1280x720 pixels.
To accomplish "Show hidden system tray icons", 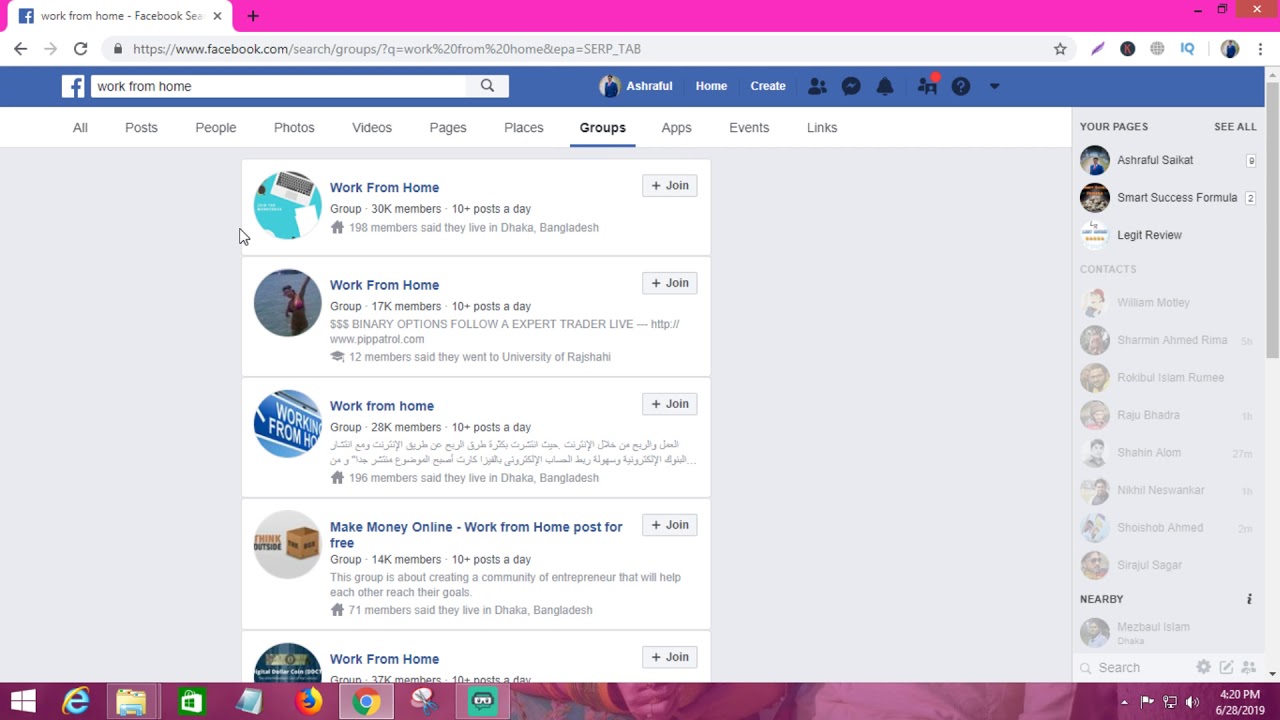I will (x=1124, y=702).
